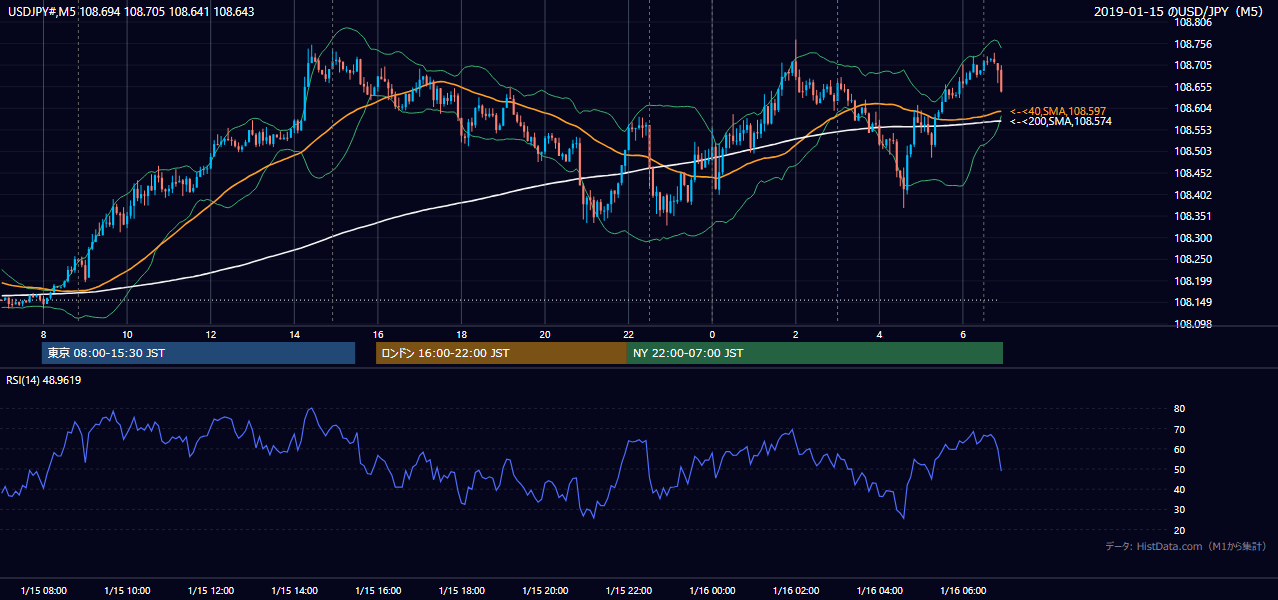1278x600 pixels.
Task: Click the 108.351 price axis label
Action: point(1193,216)
